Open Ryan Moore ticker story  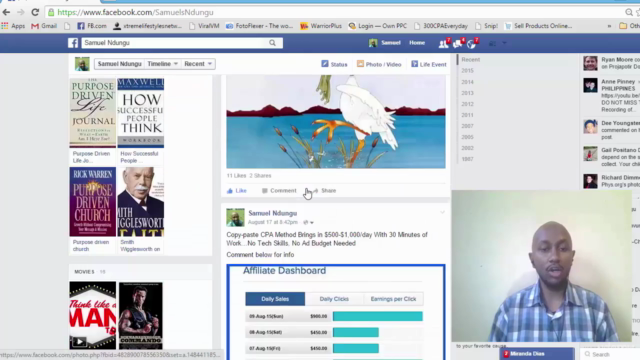(x=611, y=63)
